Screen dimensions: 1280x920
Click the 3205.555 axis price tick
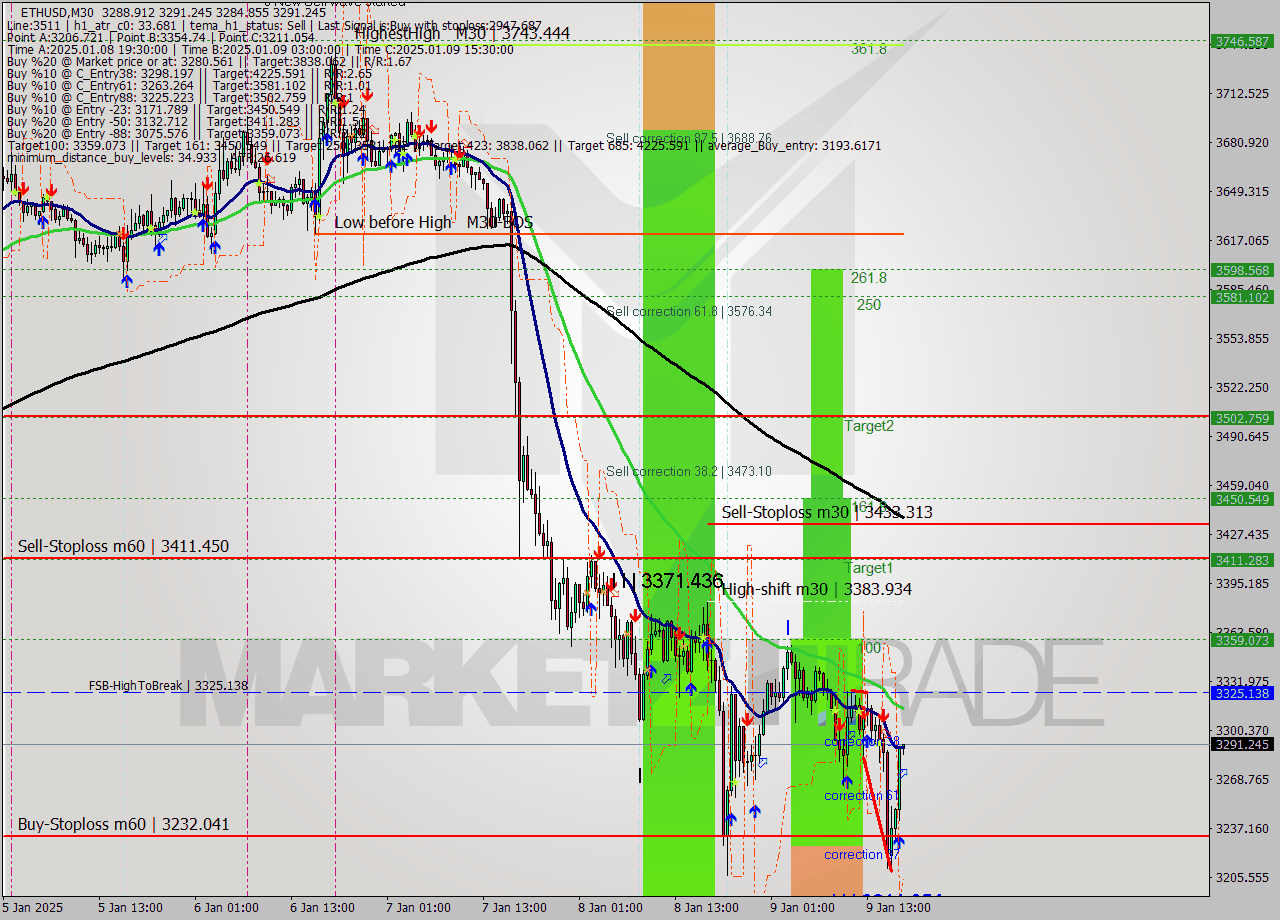coord(1240,877)
